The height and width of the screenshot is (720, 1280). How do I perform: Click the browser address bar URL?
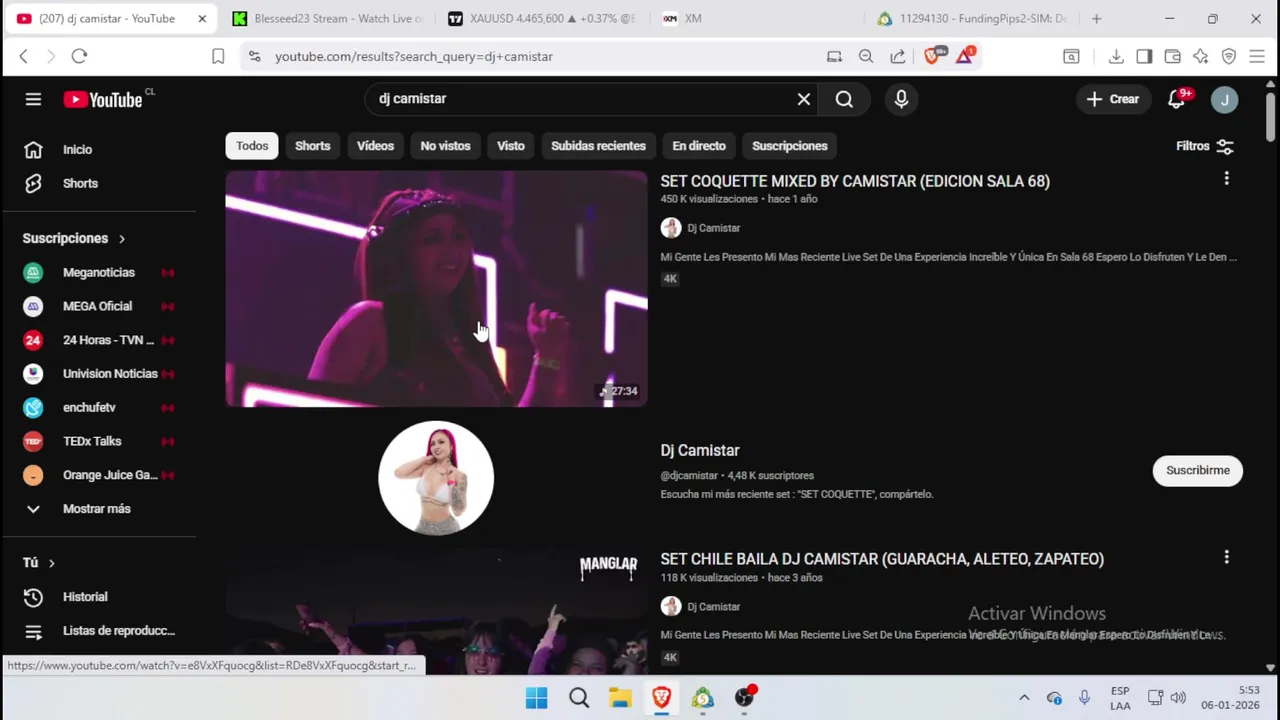click(x=414, y=56)
